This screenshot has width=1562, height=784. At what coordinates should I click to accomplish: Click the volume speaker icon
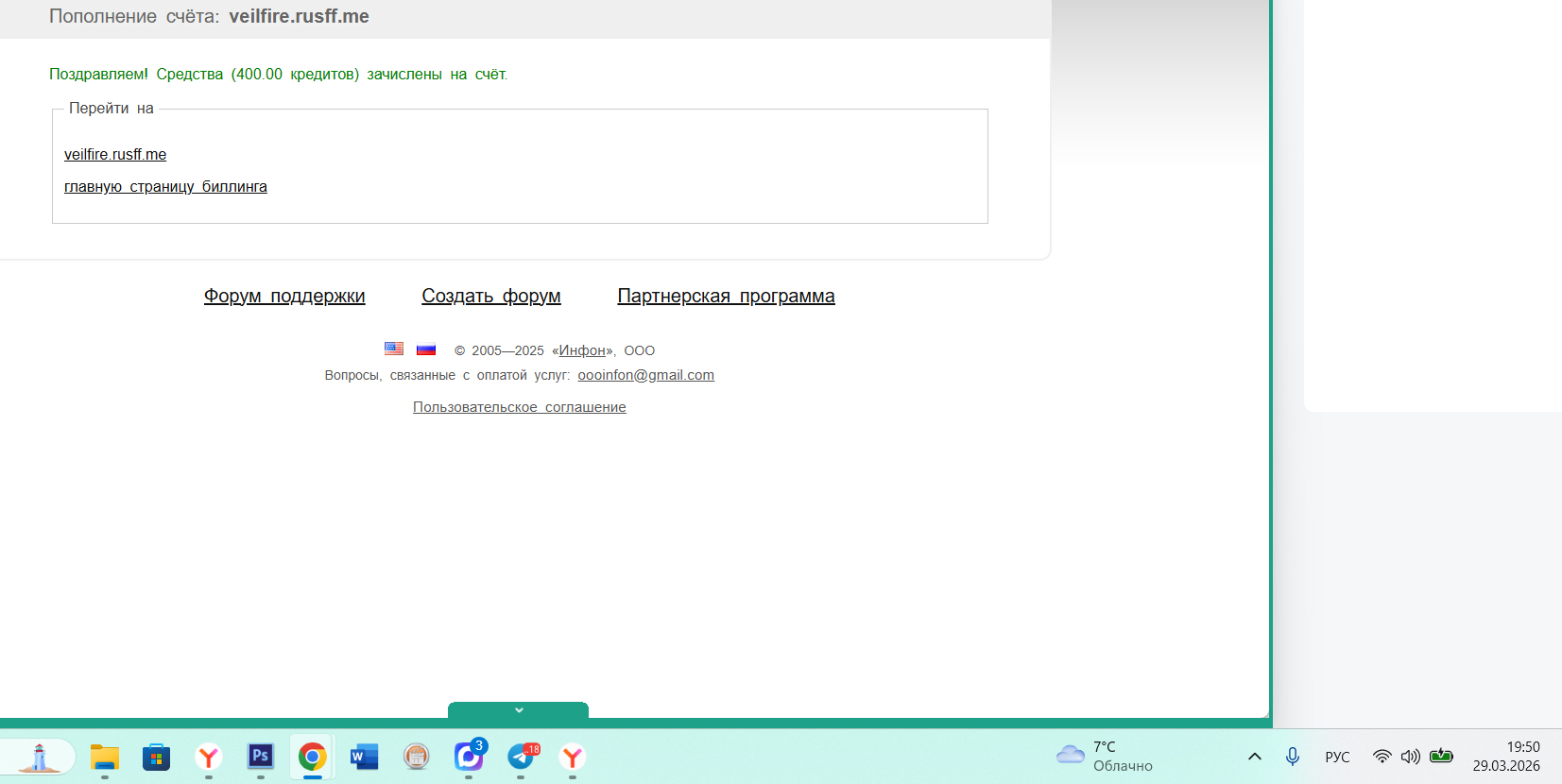1411,757
